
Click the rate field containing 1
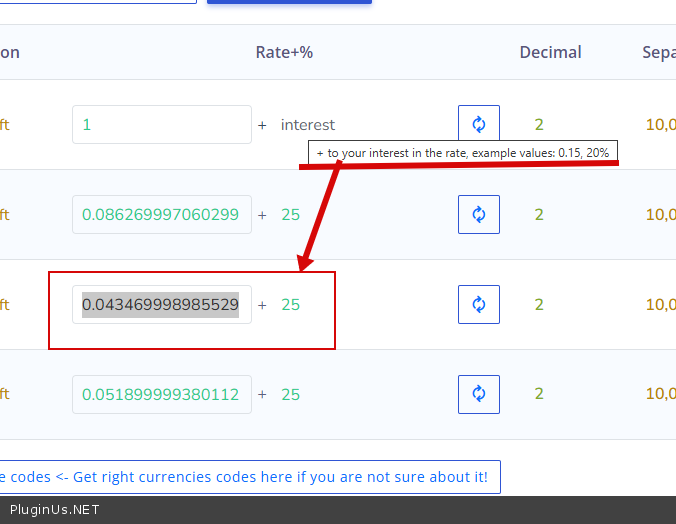[x=161, y=125]
